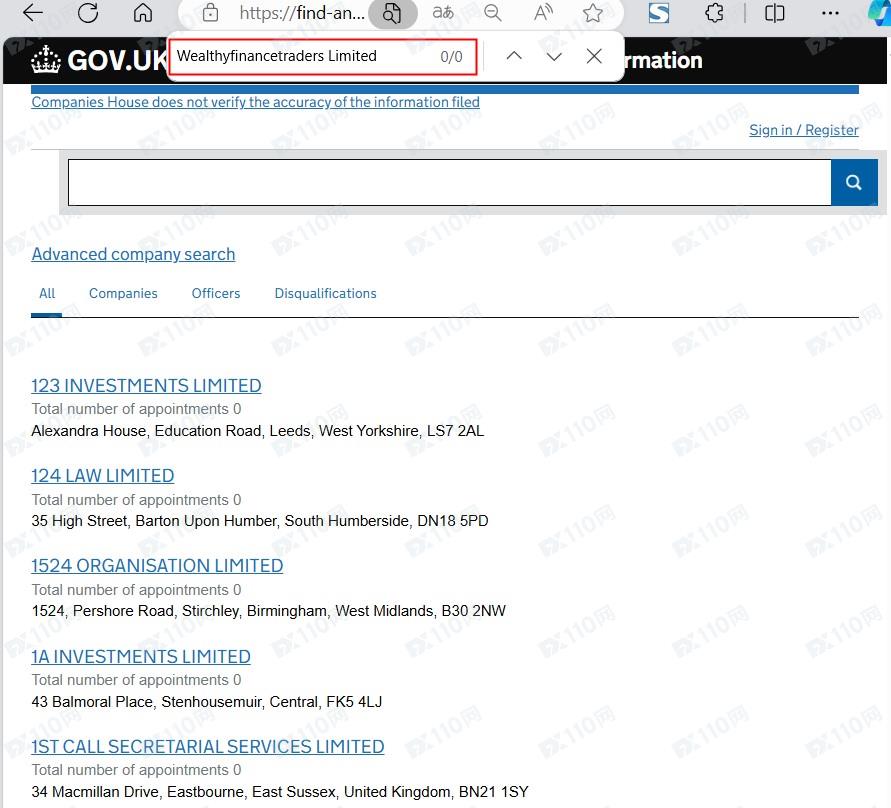Open the Advanced company search link
This screenshot has width=891, height=808.
click(133, 254)
